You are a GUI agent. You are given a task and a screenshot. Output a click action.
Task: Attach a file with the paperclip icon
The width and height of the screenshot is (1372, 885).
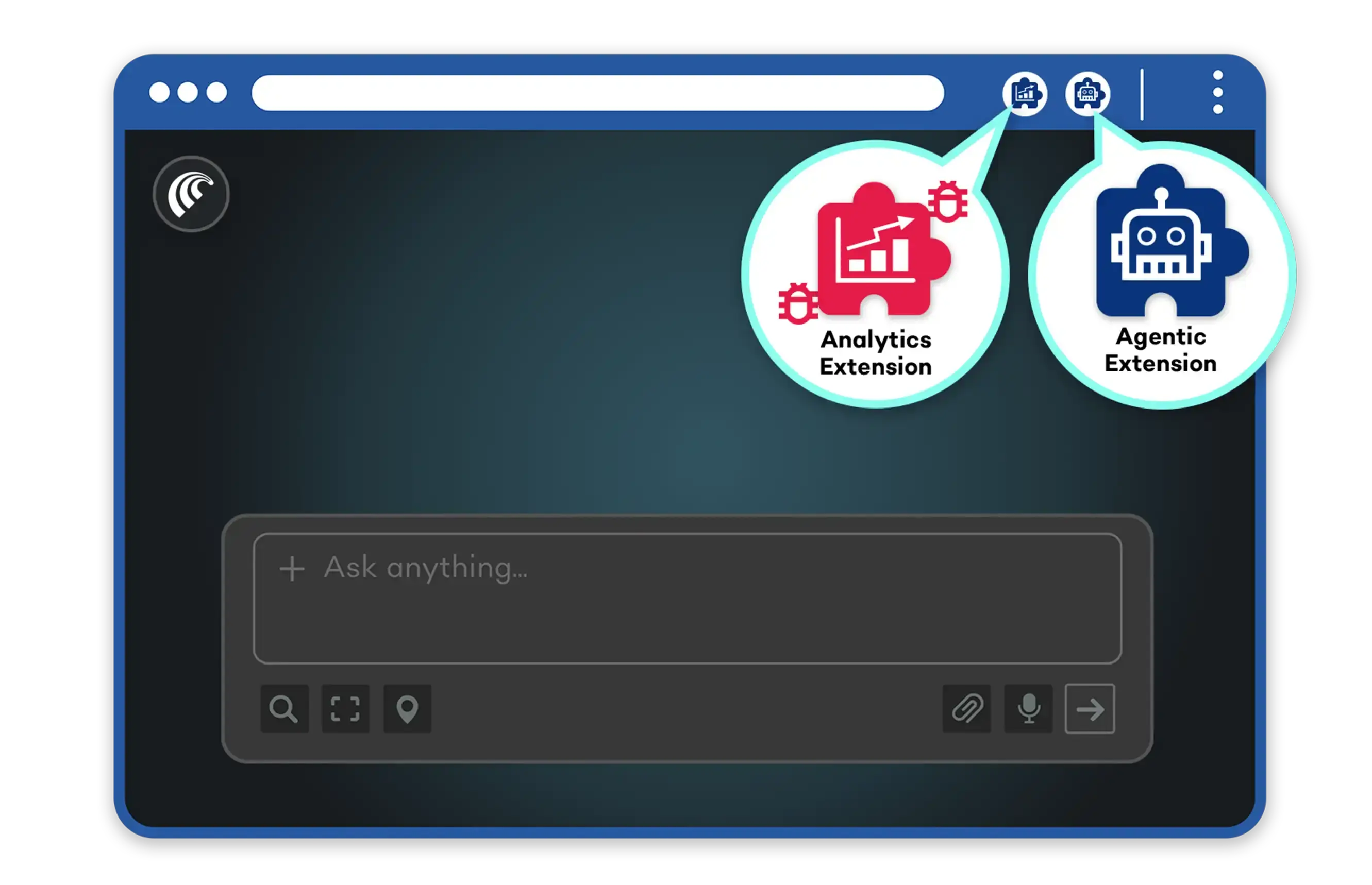(967, 709)
